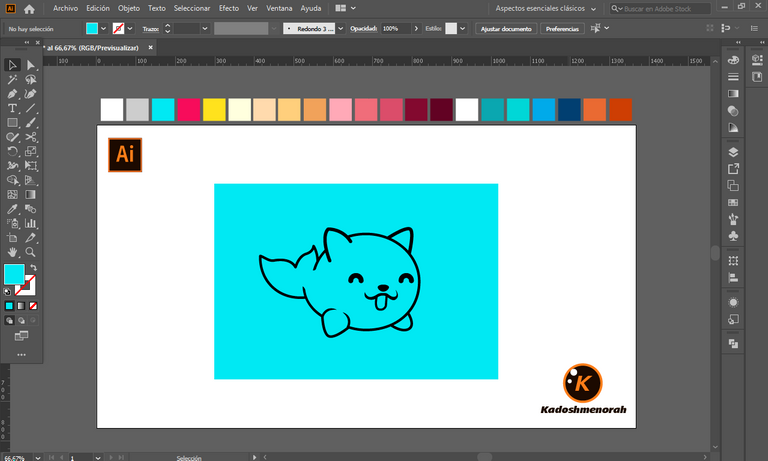Open the Symbols panel club icon

click(x=733, y=236)
